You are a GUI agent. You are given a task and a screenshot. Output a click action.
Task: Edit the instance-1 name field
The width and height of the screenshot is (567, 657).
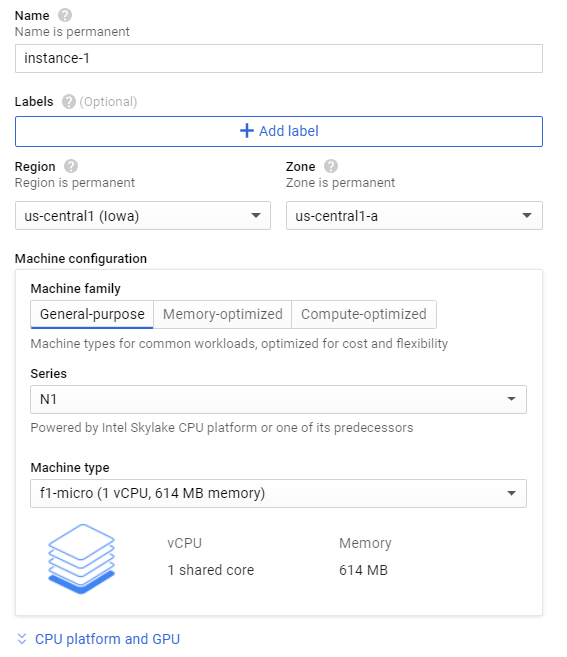pyautogui.click(x=279, y=58)
